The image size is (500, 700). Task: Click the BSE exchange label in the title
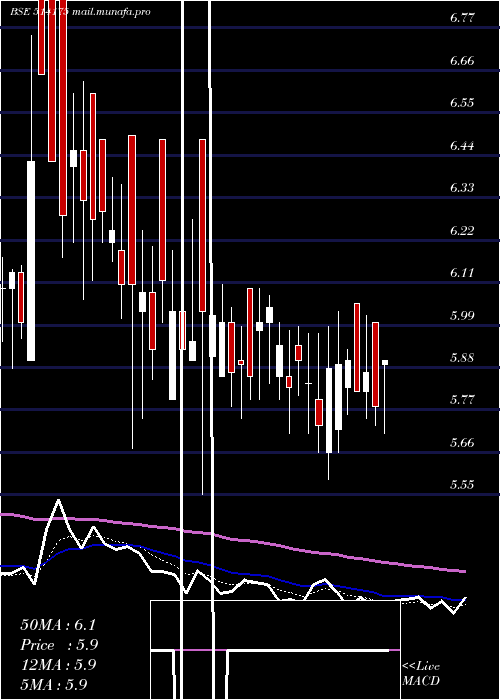19,12
